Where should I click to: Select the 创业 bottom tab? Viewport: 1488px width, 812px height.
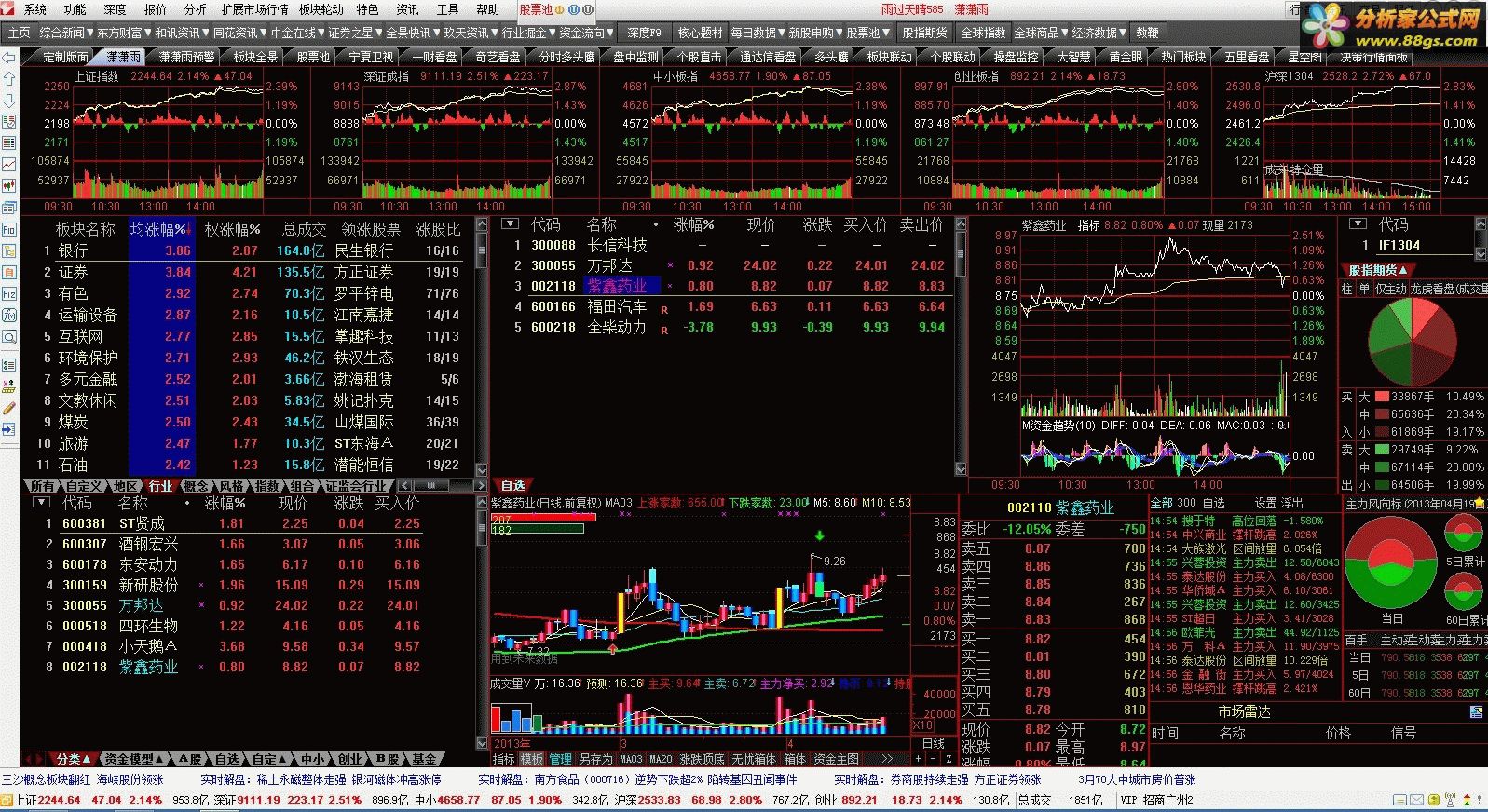(352, 759)
